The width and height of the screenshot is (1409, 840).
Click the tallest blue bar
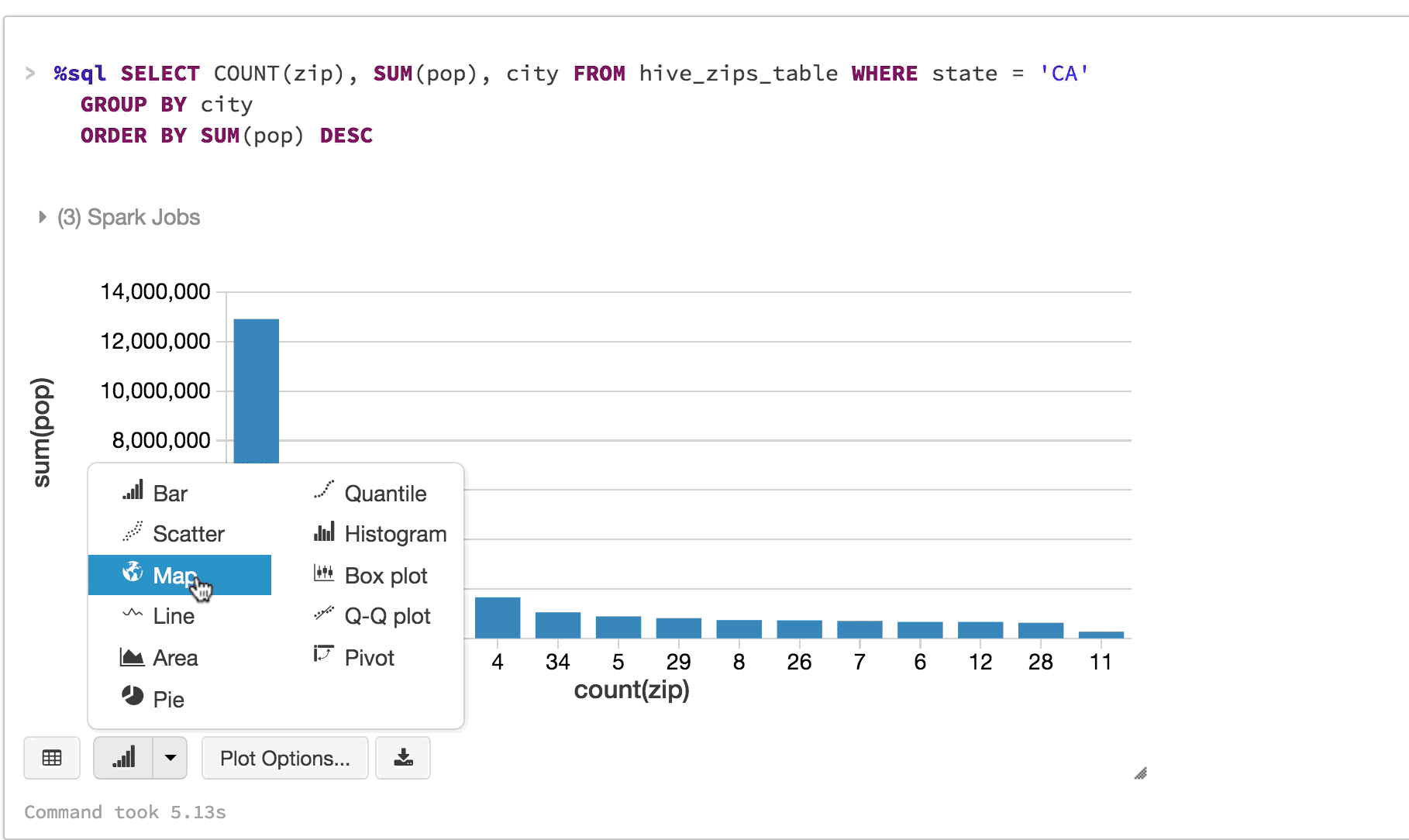click(x=256, y=387)
